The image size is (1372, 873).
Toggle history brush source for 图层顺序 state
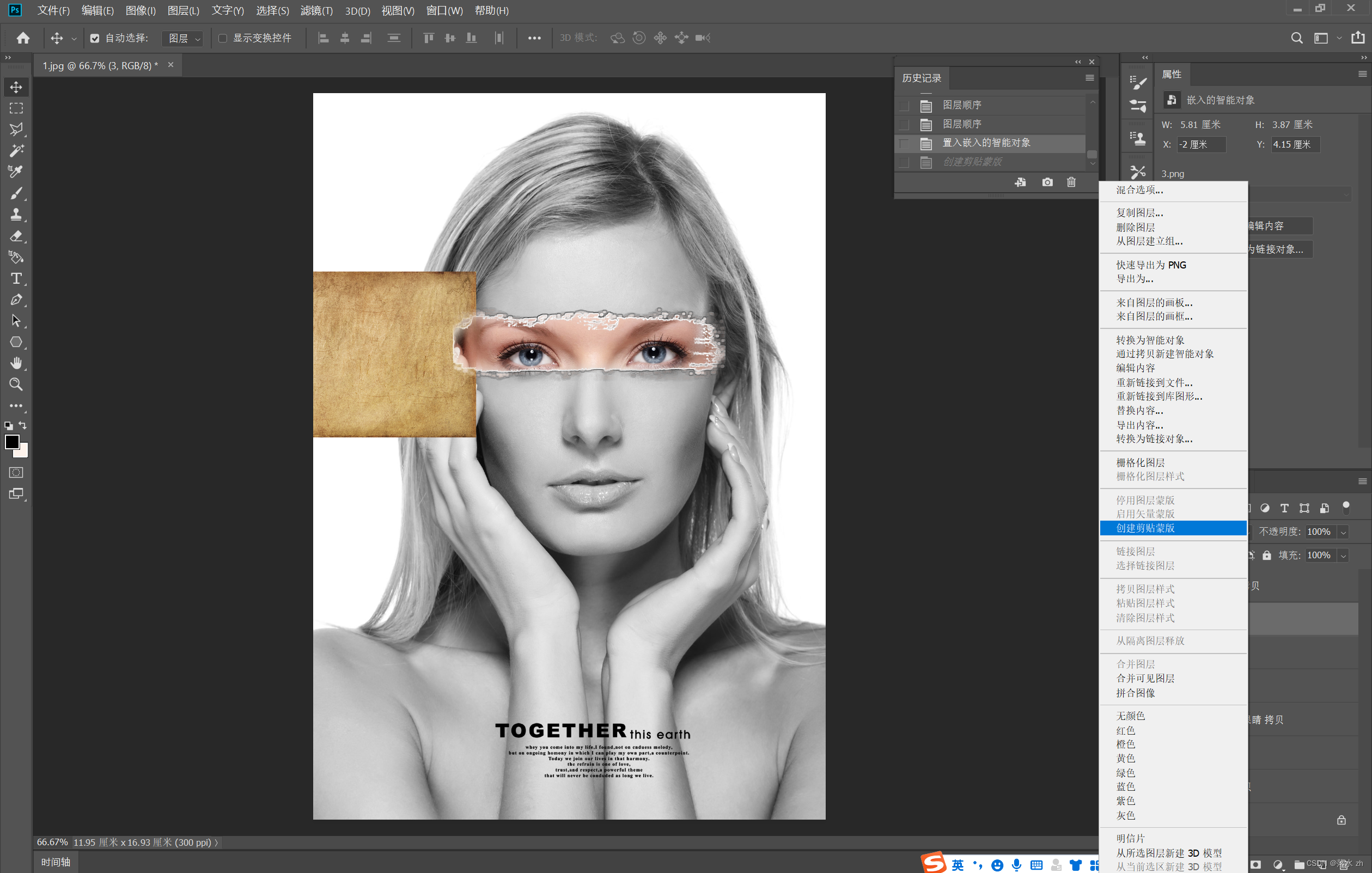[904, 106]
